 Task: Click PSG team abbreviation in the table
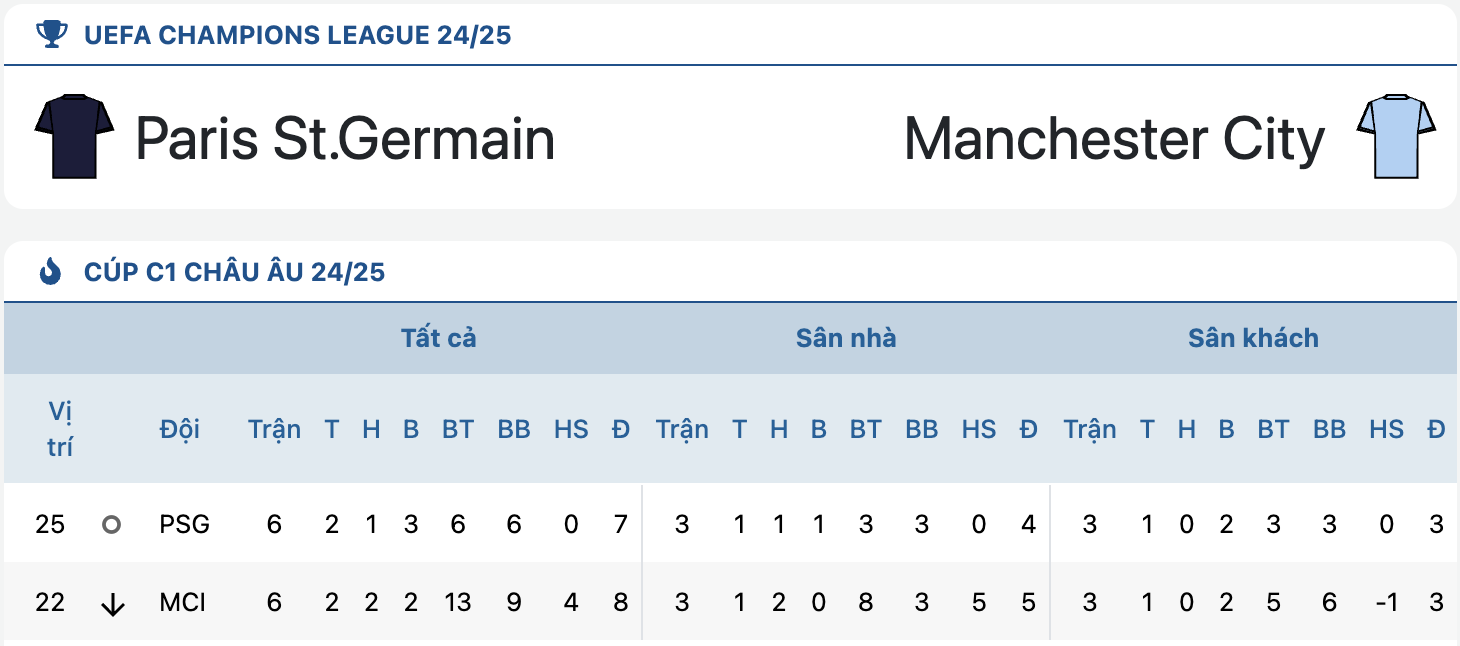pyautogui.click(x=185, y=524)
